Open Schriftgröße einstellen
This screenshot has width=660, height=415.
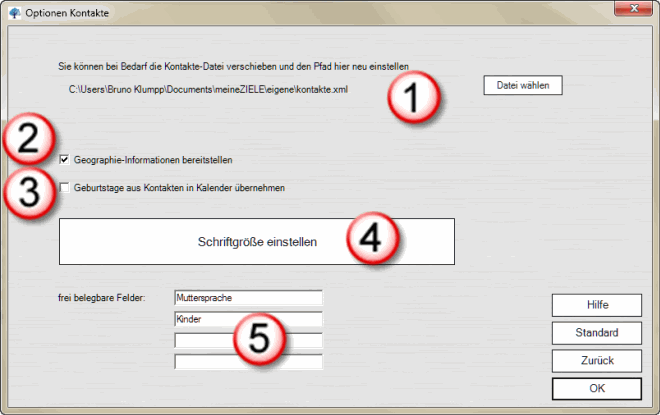coord(257,241)
